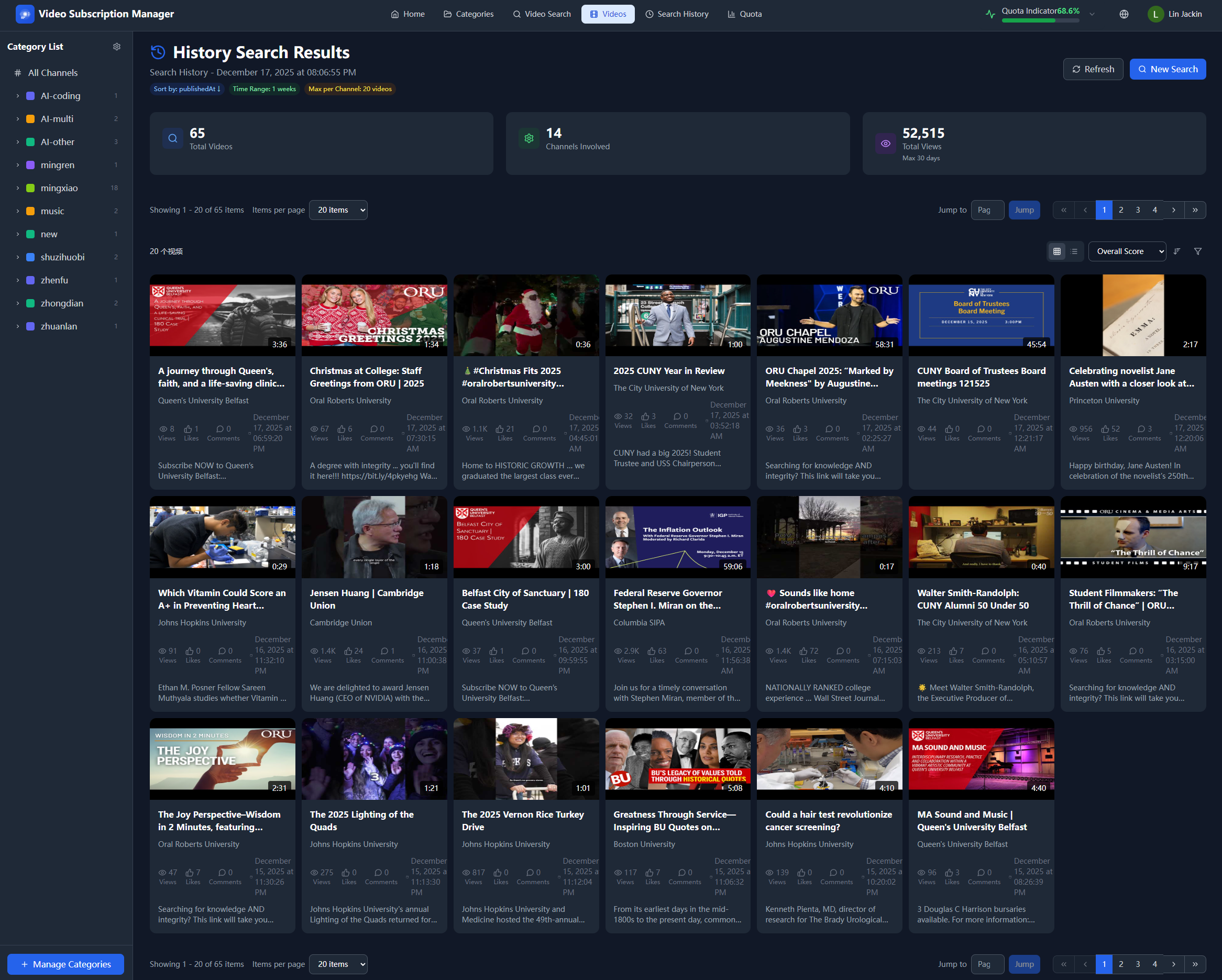
Task: Open the ORU Chapel 2025 video thumbnail
Action: (829, 315)
